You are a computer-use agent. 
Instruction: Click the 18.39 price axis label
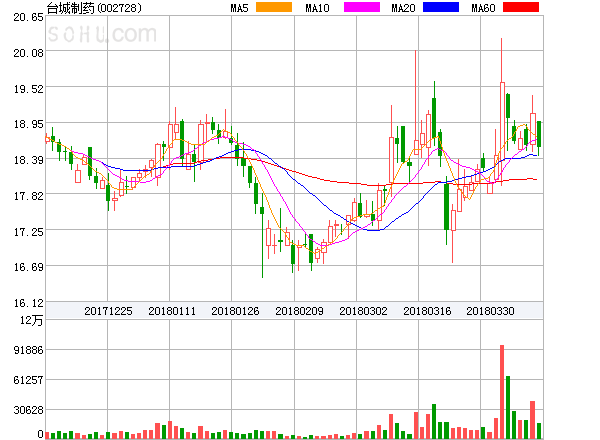28,160
